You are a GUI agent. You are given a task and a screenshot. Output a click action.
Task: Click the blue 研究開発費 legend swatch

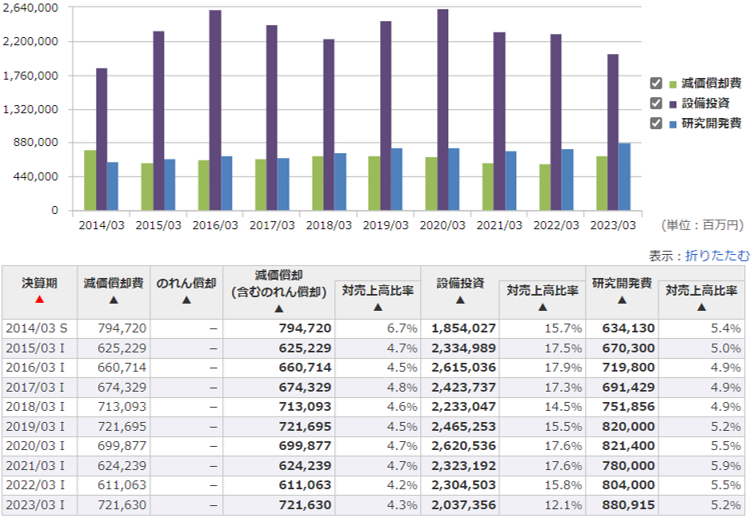(x=674, y=122)
